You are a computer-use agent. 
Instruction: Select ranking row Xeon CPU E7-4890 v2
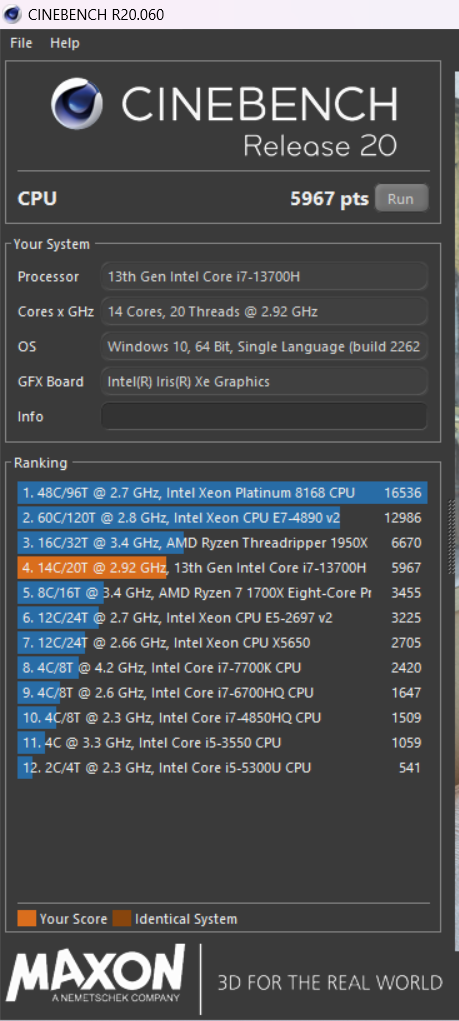pos(222,518)
